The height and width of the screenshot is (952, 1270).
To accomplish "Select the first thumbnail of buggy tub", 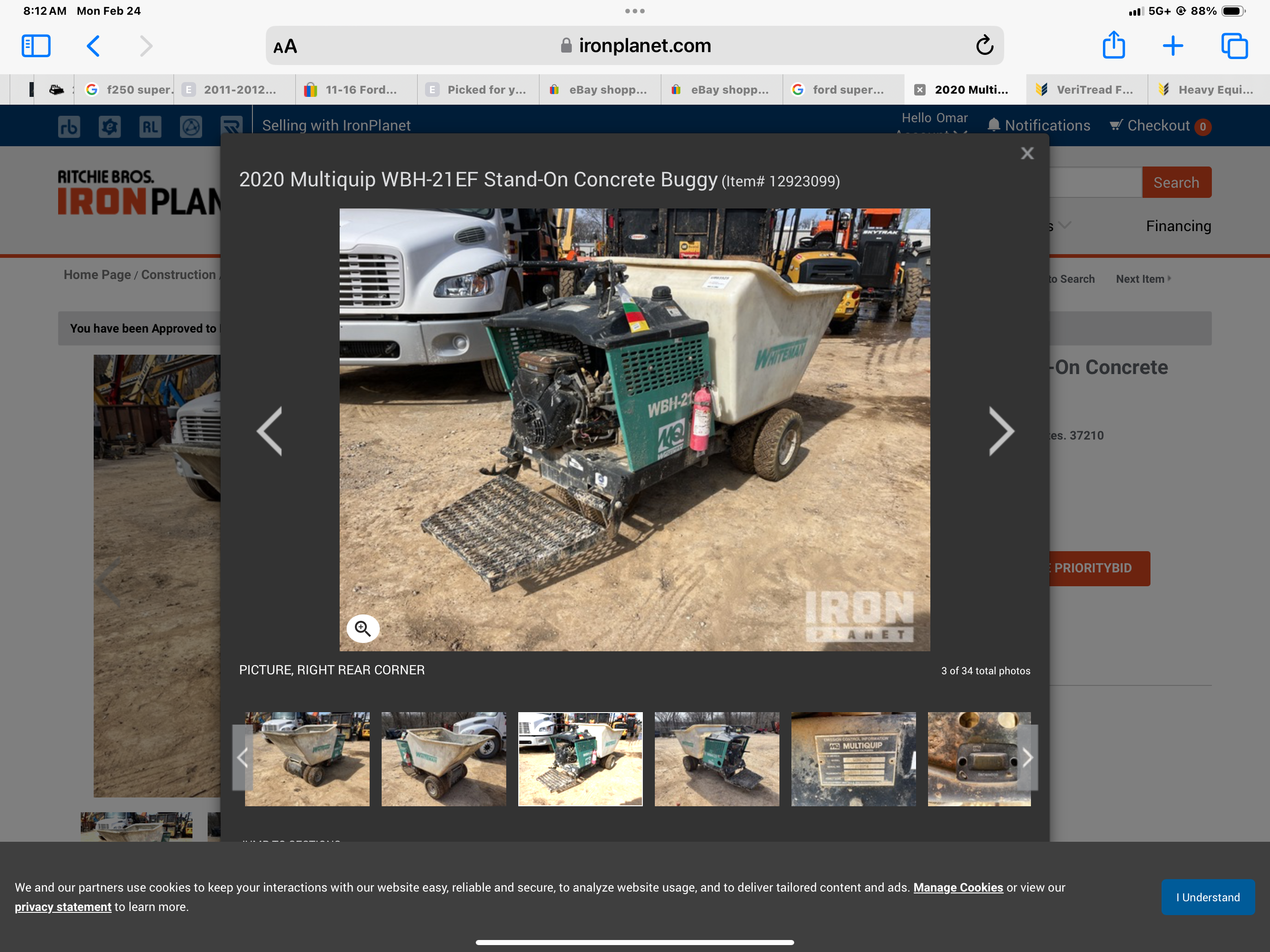I will click(307, 759).
